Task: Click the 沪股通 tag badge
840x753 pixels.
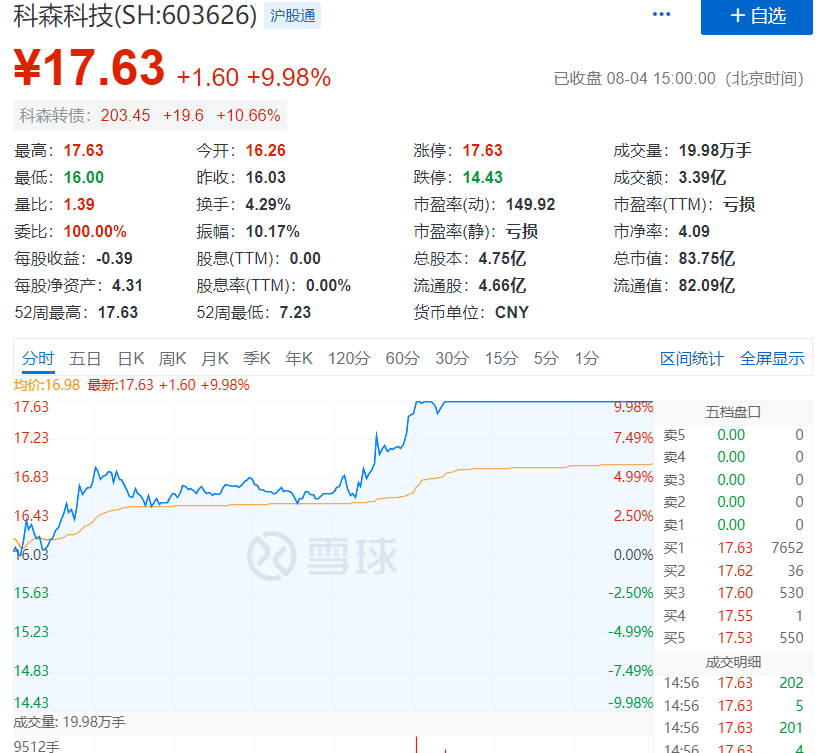Action: pos(292,16)
